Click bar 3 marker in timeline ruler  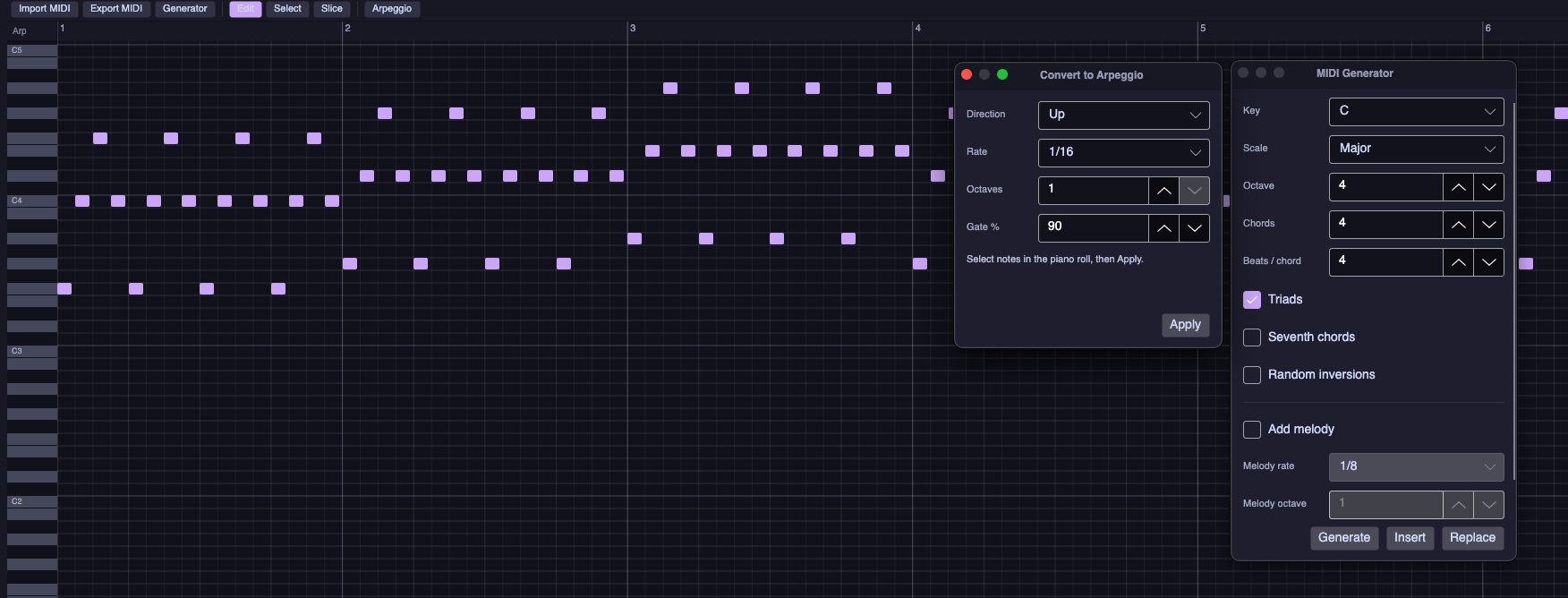point(633,29)
